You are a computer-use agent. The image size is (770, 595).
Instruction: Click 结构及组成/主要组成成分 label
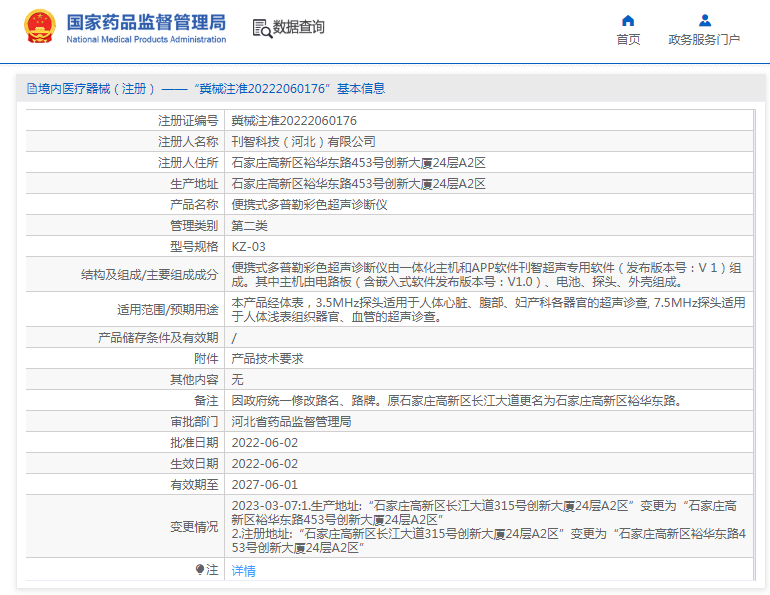(149, 275)
